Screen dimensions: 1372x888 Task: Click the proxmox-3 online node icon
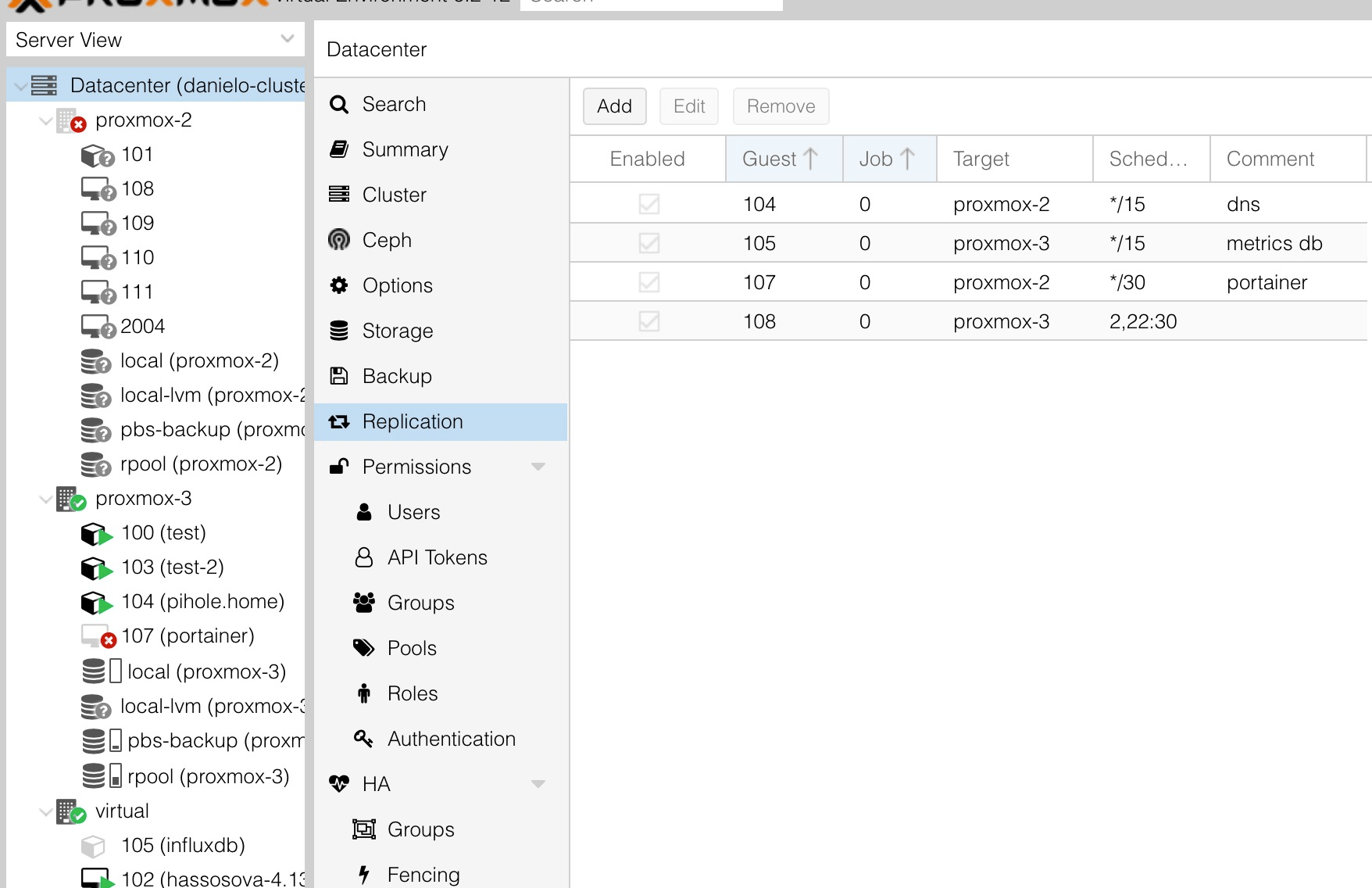pos(71,499)
